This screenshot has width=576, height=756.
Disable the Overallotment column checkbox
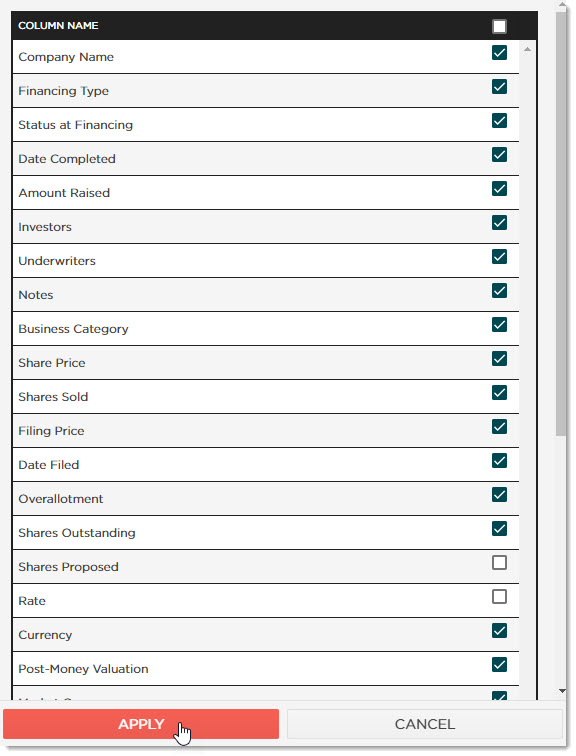[x=499, y=494]
